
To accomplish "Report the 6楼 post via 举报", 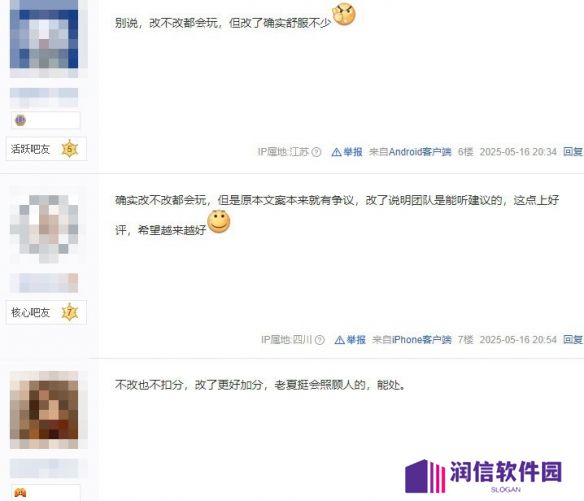I will click(x=347, y=152).
